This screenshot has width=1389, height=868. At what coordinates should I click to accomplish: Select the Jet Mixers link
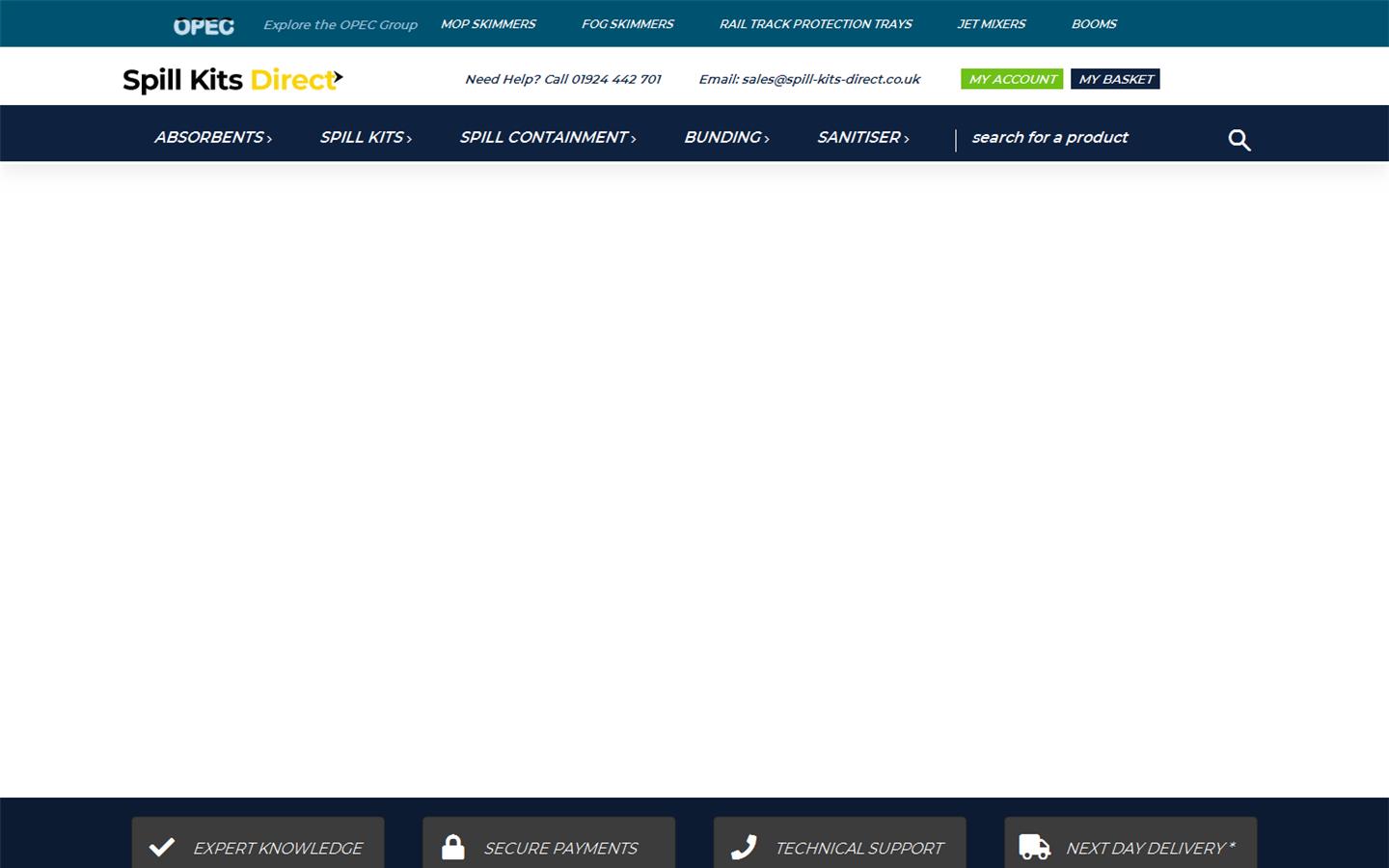991,24
